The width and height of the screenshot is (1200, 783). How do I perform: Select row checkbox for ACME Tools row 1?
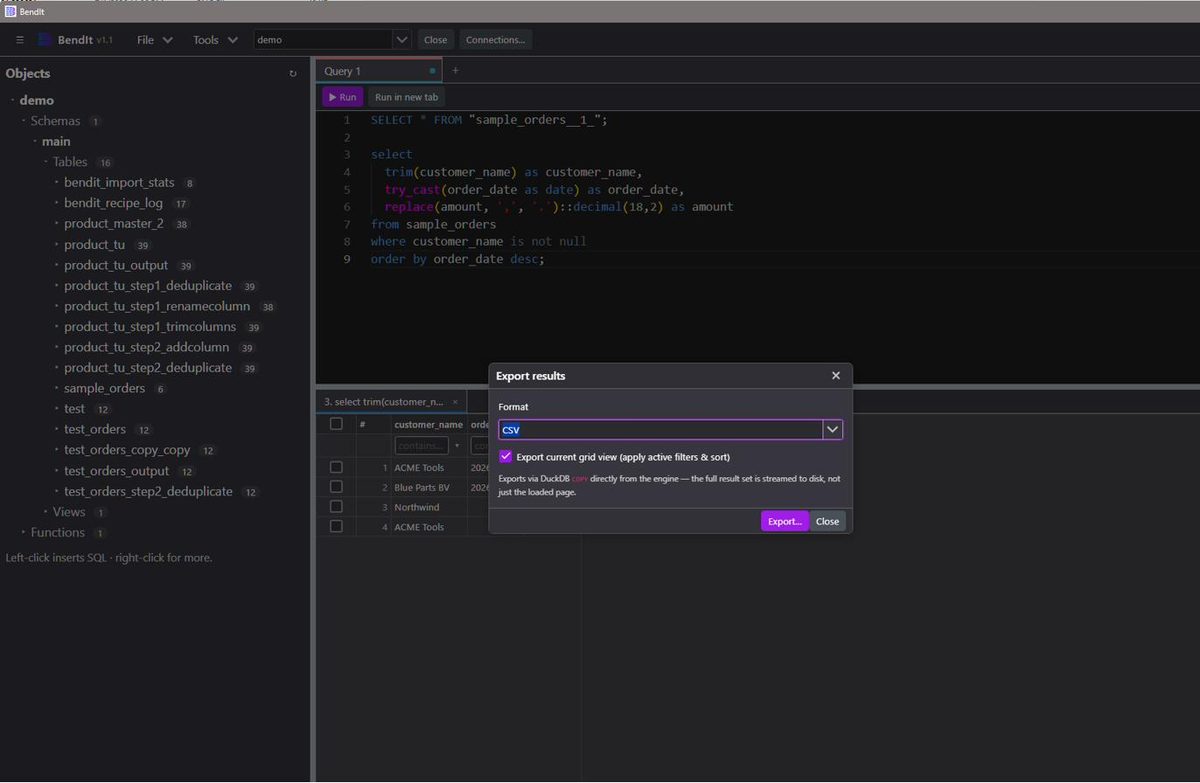336,467
